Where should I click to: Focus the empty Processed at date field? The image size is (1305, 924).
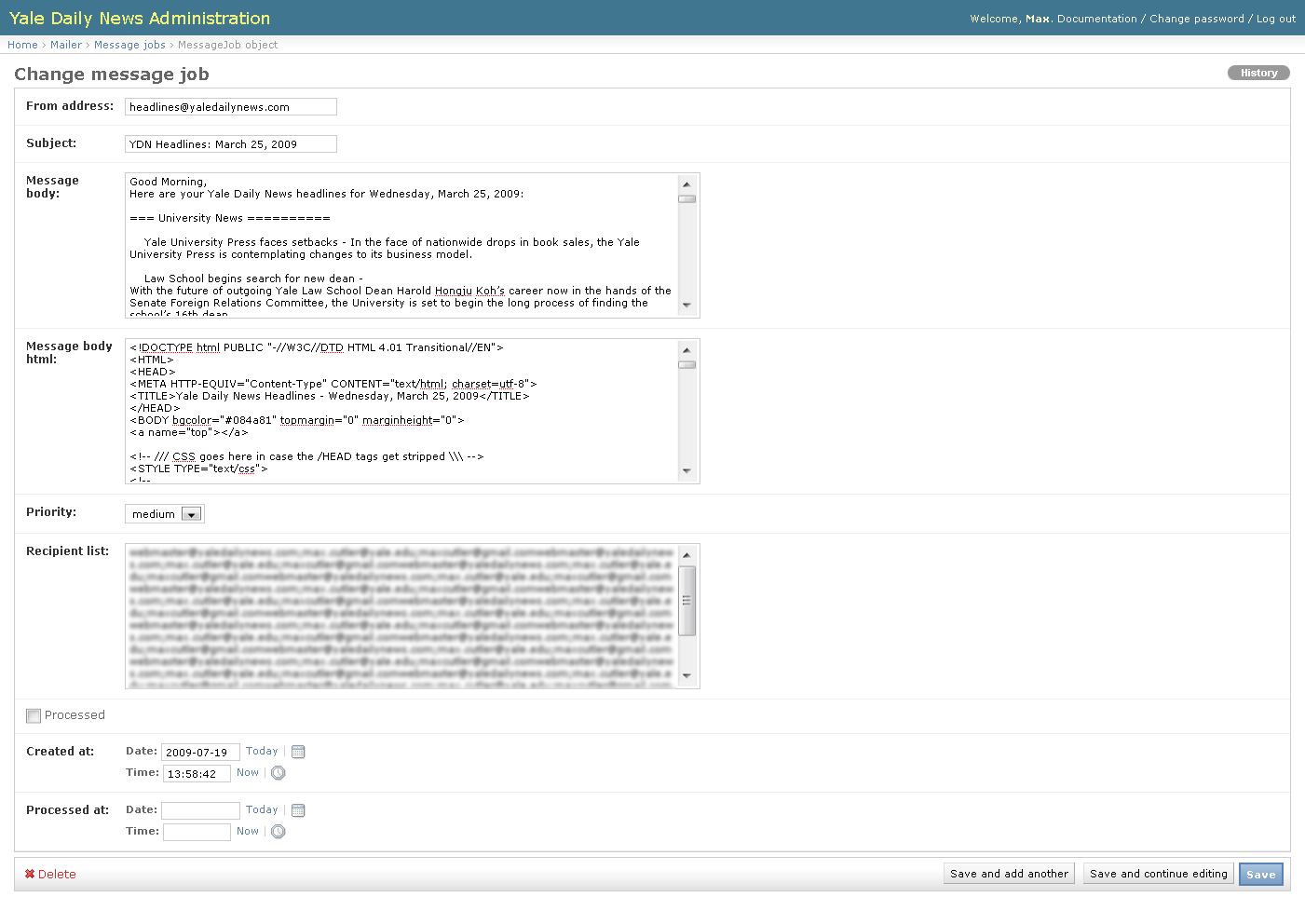coord(200,810)
